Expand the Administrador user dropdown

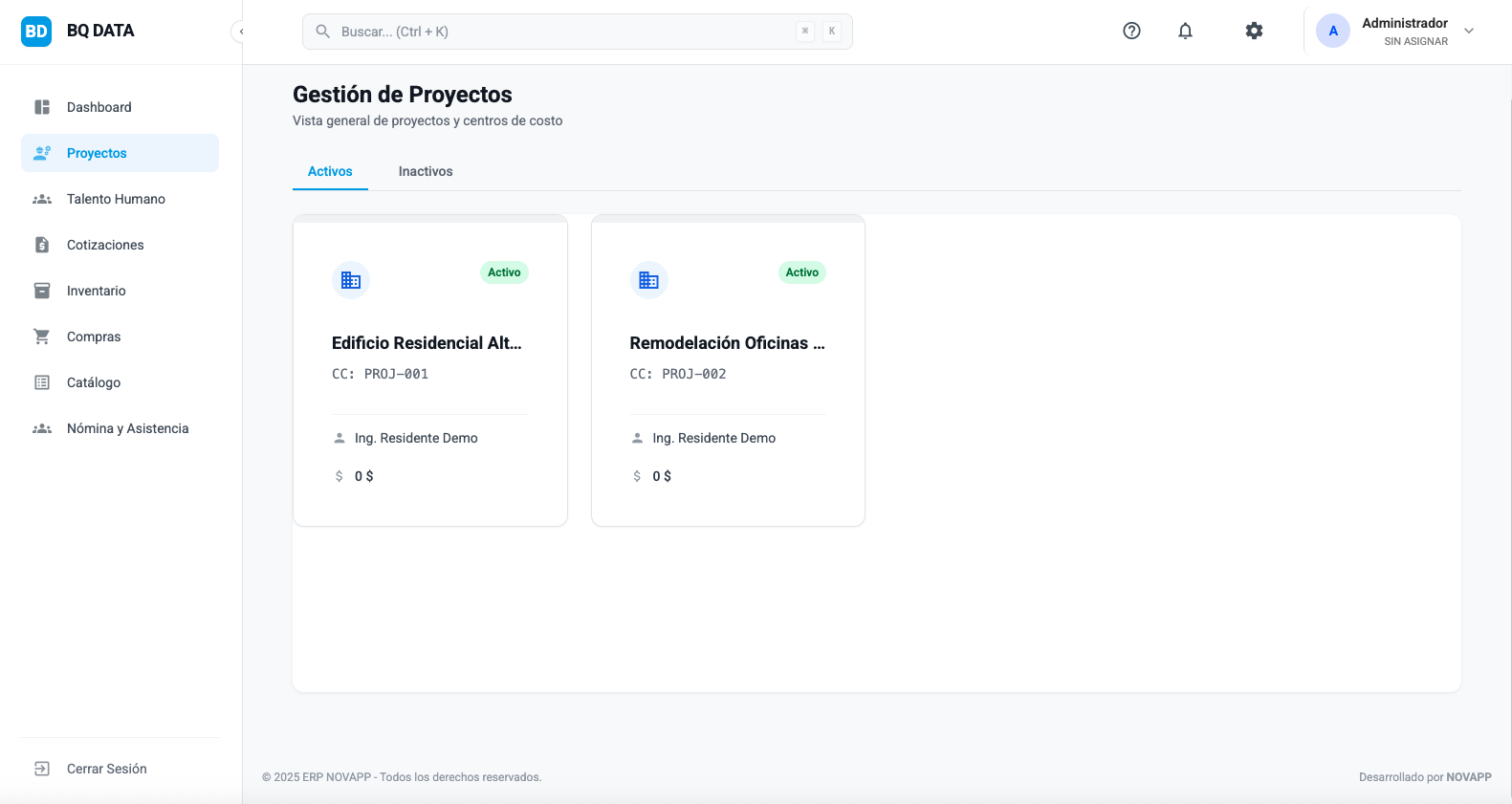(1469, 31)
